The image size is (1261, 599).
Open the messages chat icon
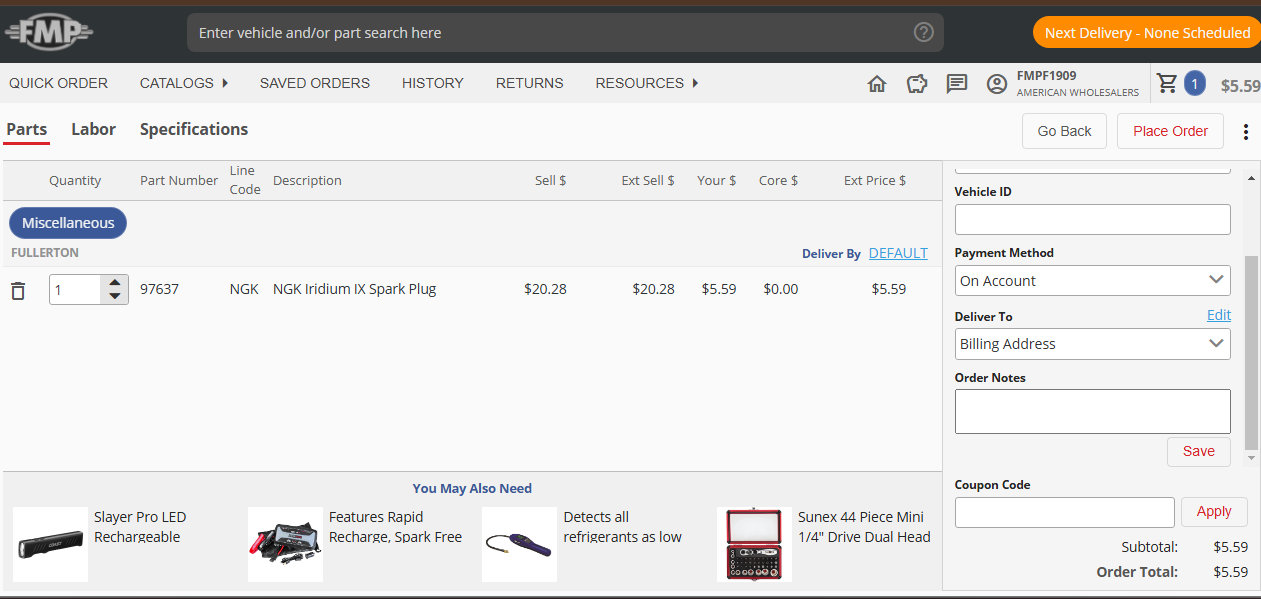click(x=957, y=84)
